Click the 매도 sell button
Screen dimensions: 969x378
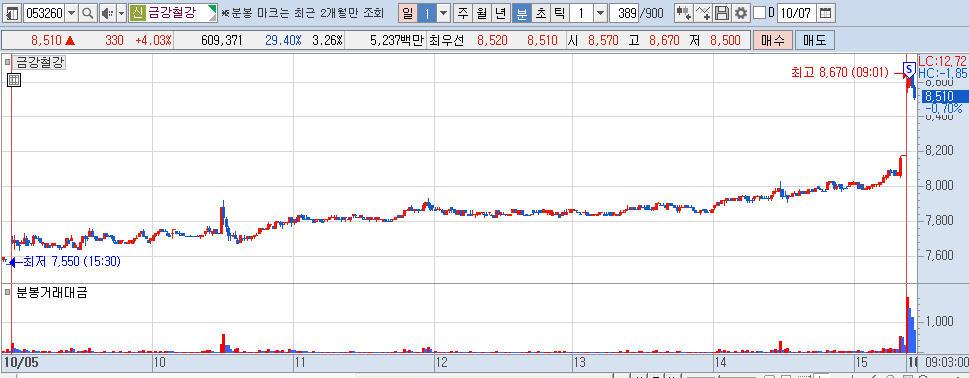click(x=815, y=41)
